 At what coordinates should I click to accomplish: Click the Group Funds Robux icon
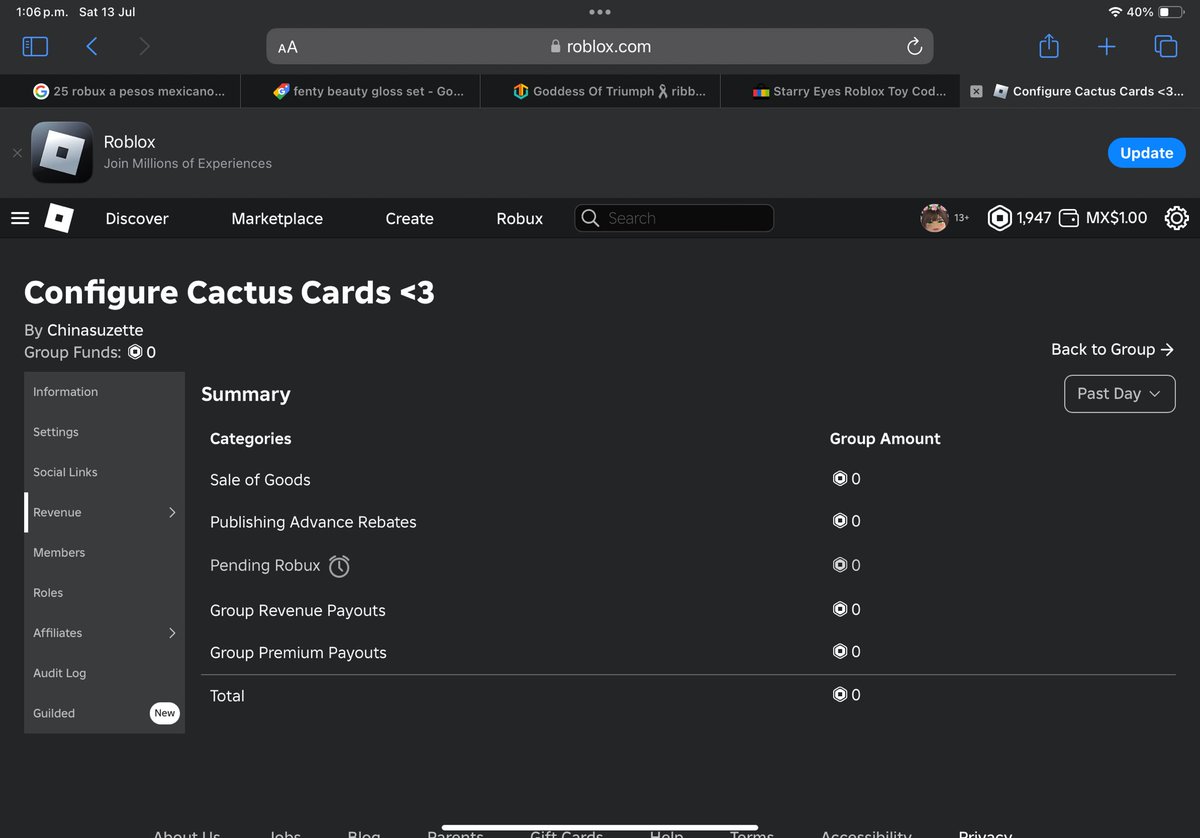click(x=135, y=352)
